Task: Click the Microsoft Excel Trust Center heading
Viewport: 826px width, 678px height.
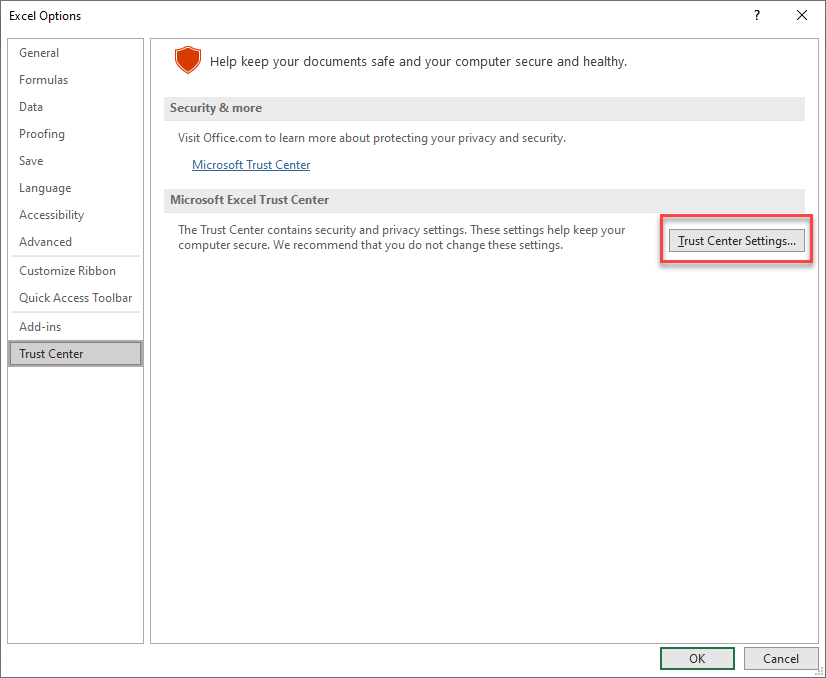Action: (249, 200)
